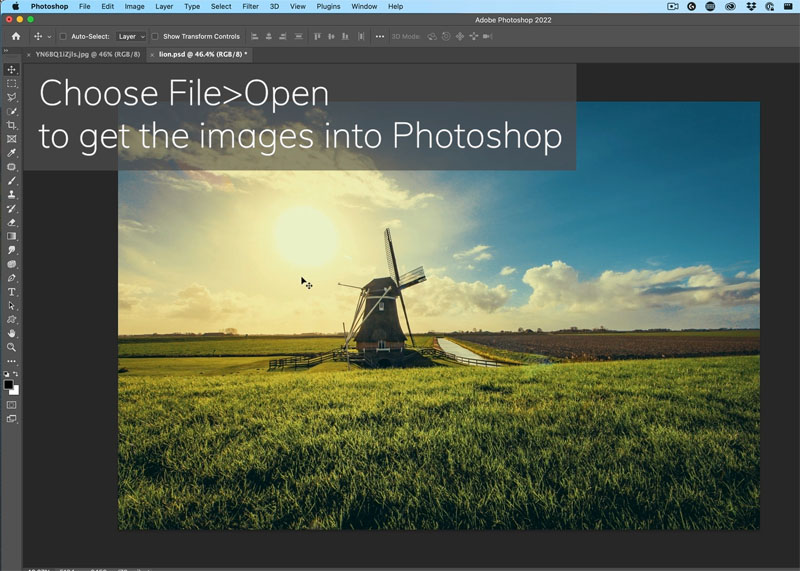
Task: Open Edit Toolbar three-dots in tools panel
Action: (11, 361)
